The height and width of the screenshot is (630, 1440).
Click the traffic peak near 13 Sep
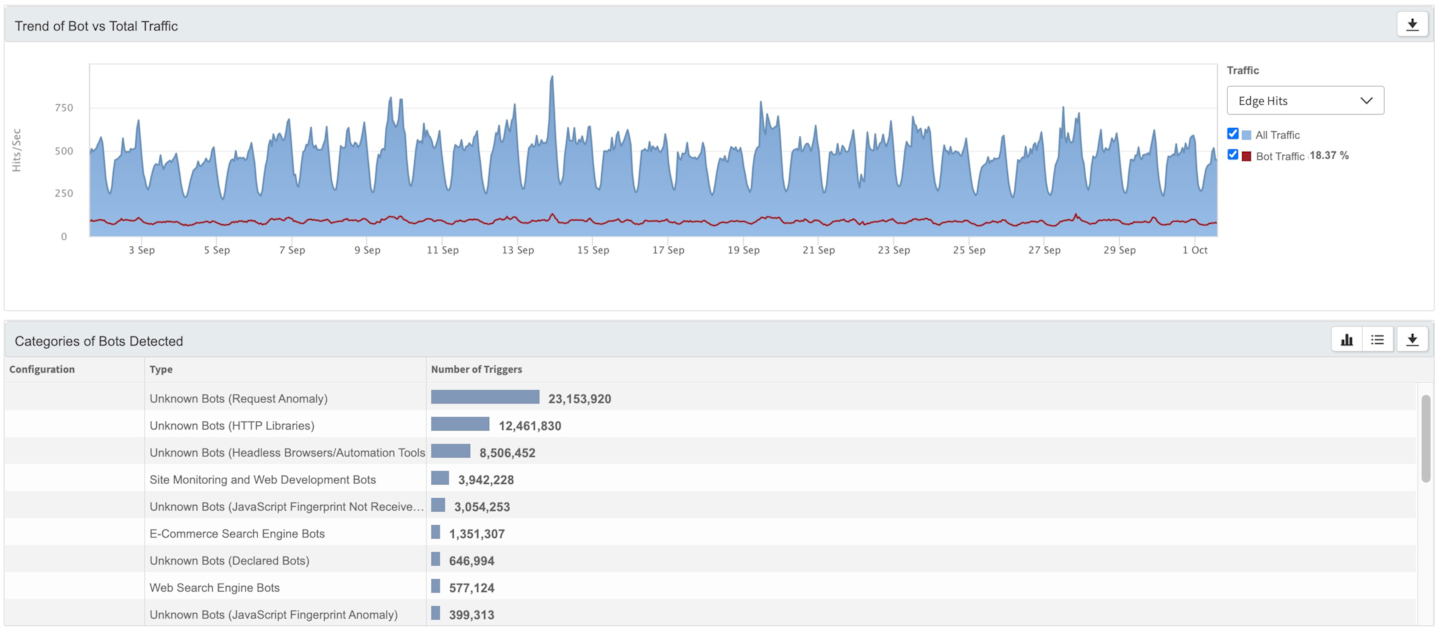tap(552, 78)
